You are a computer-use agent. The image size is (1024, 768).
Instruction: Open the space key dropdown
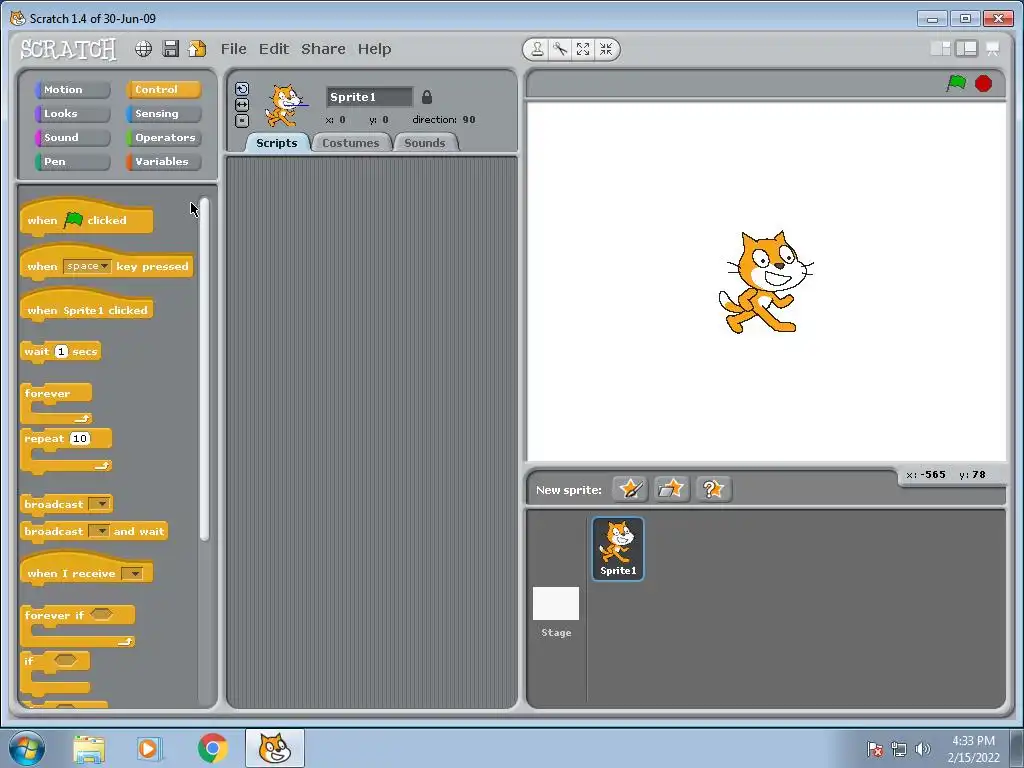[88, 266]
